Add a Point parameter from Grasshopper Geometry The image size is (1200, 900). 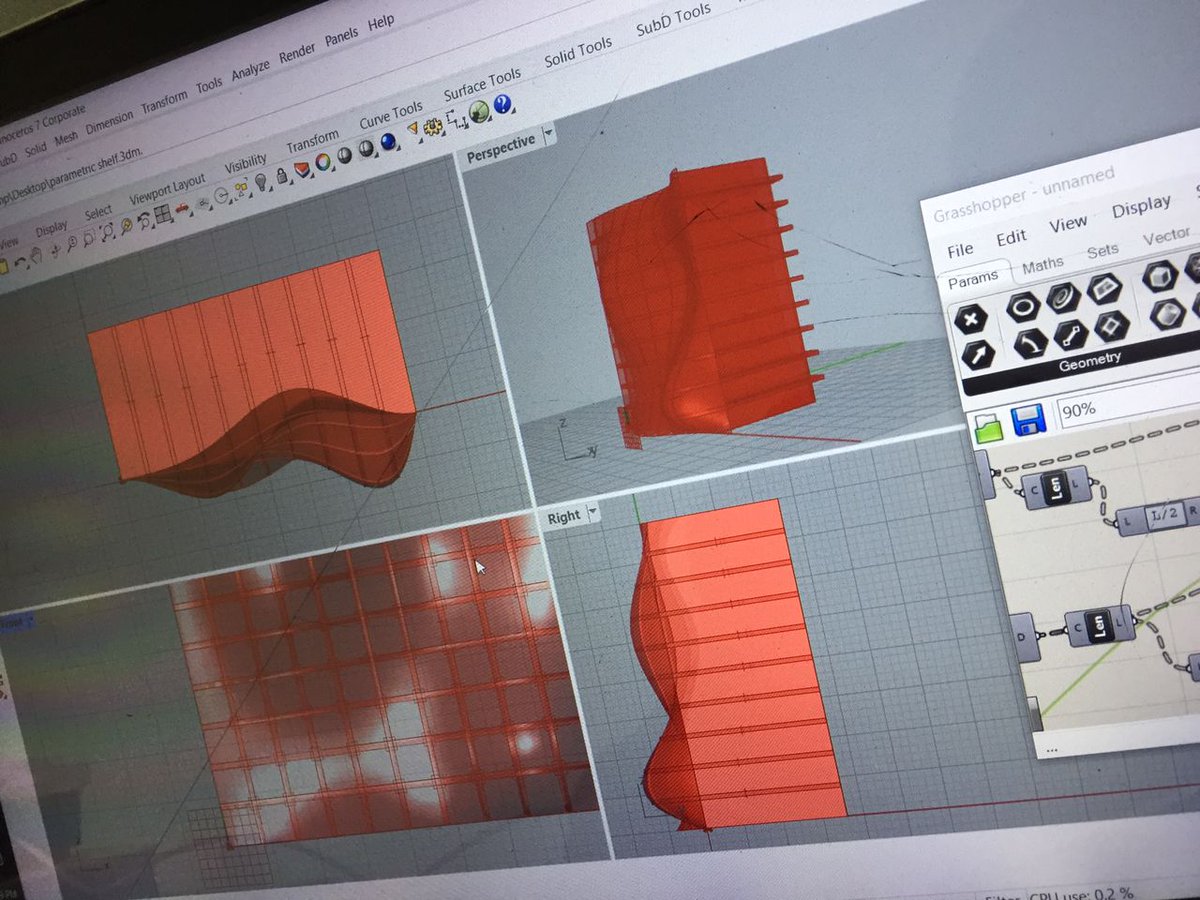coord(971,319)
